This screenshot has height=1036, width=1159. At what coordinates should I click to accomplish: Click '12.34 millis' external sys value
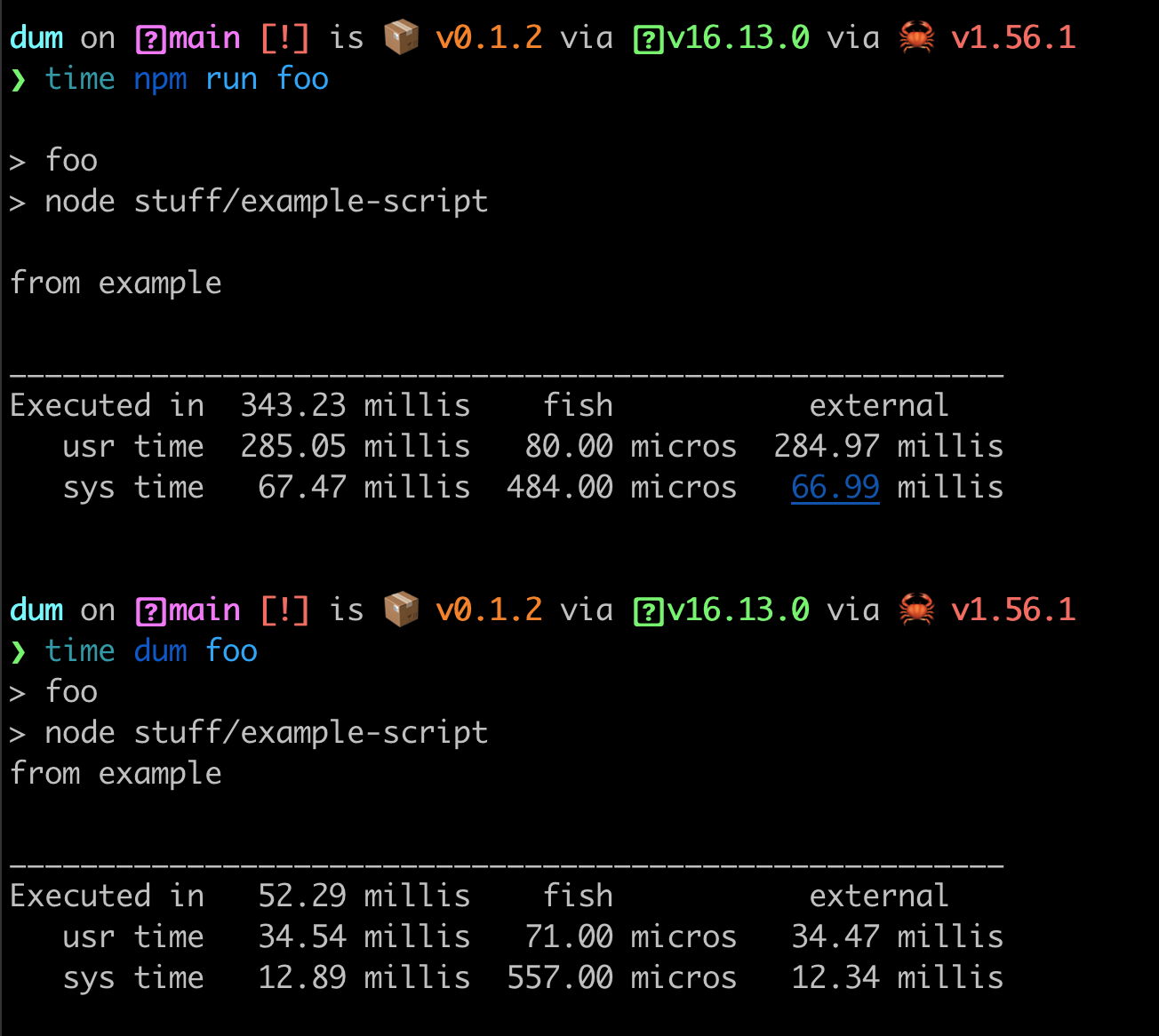[898, 977]
